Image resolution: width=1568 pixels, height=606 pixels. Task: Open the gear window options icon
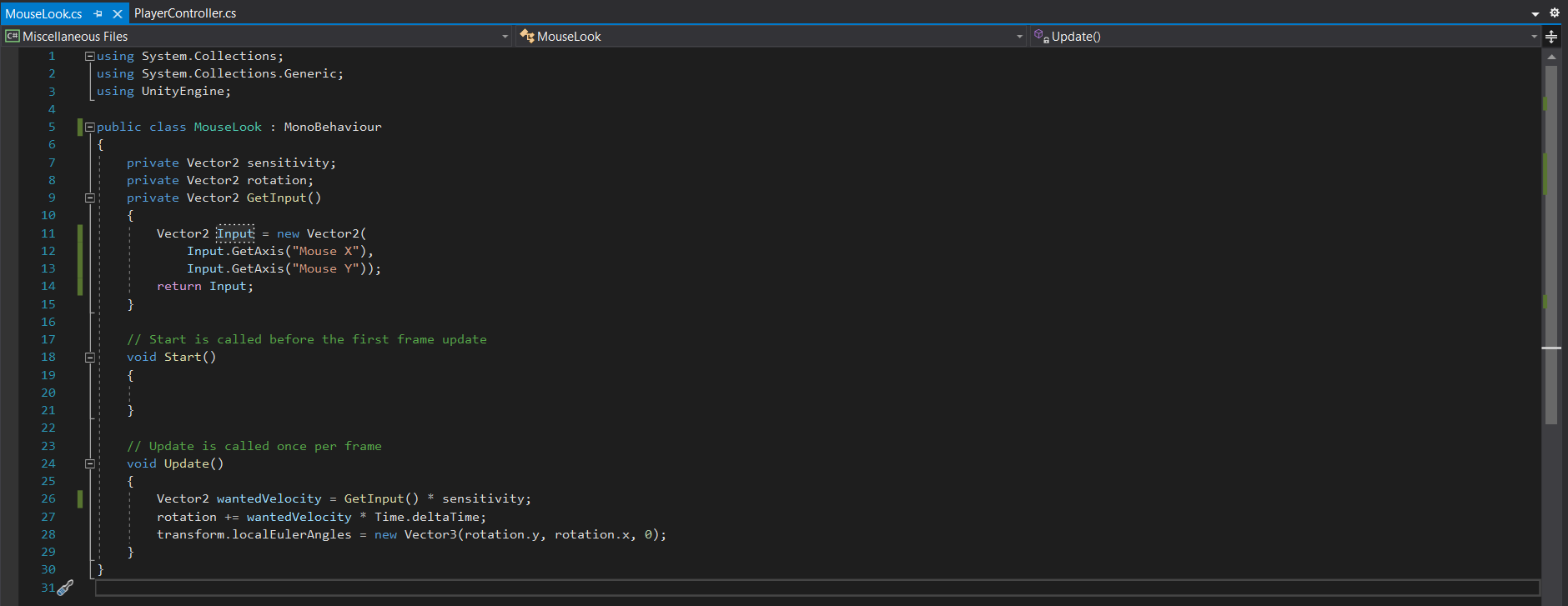click(1554, 13)
